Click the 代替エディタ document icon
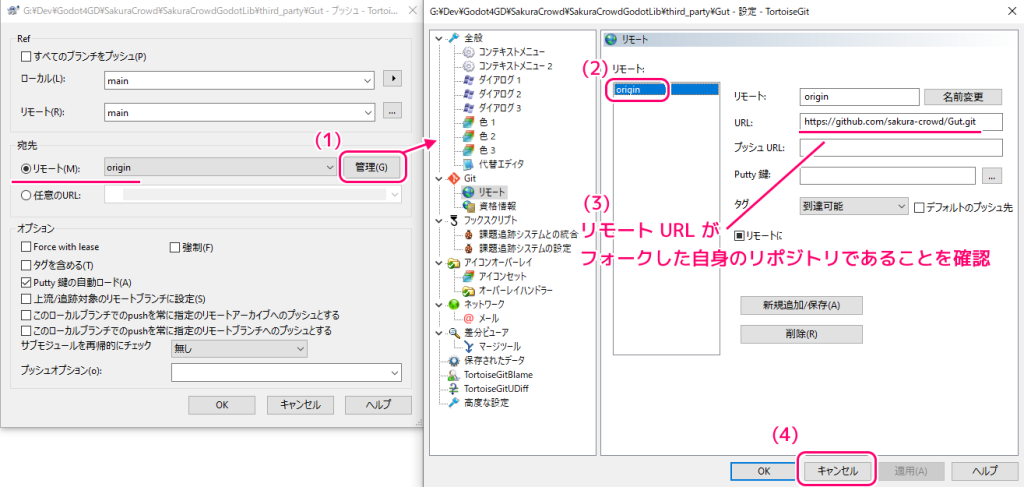This screenshot has width=1024, height=487. click(468, 164)
